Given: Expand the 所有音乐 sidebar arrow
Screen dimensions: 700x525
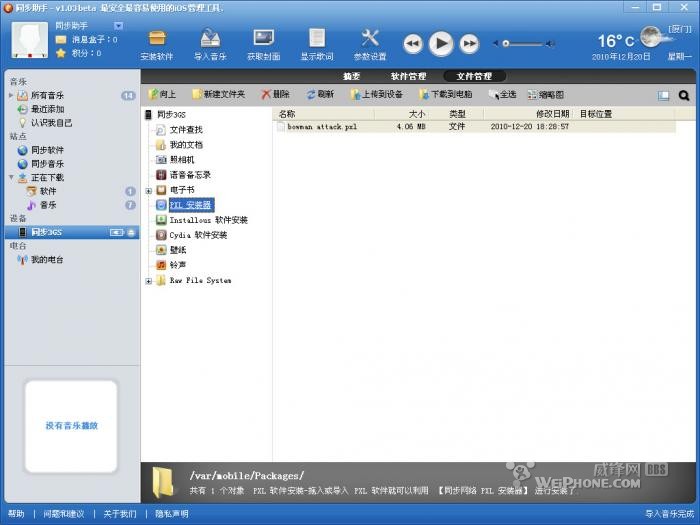Looking at the screenshot, I should point(11,95).
